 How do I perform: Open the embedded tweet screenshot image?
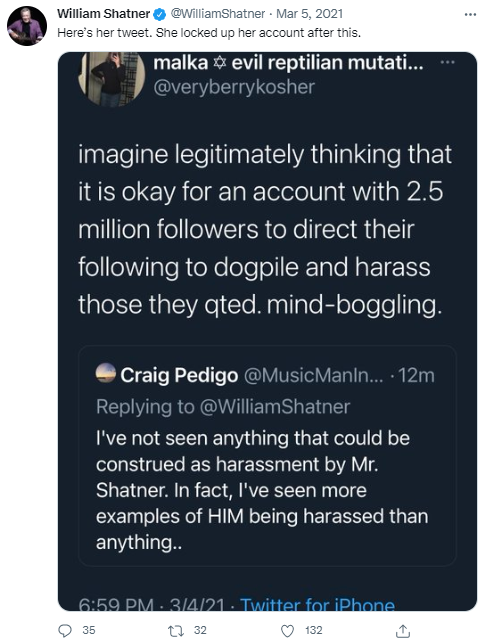pyautogui.click(x=267, y=331)
